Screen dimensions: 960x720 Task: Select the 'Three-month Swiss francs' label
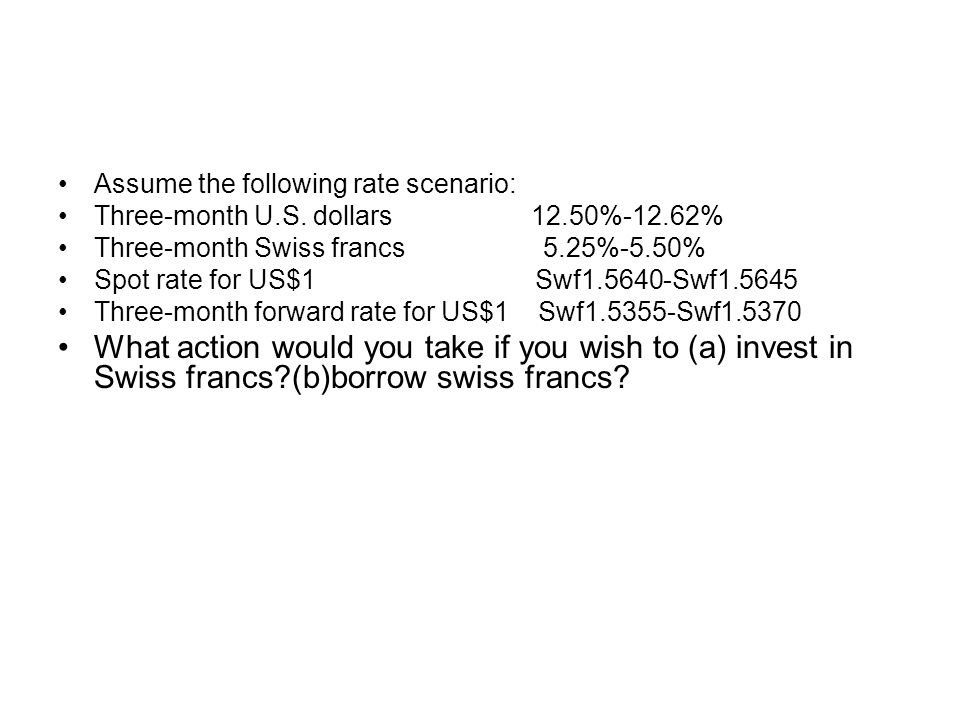(x=249, y=248)
